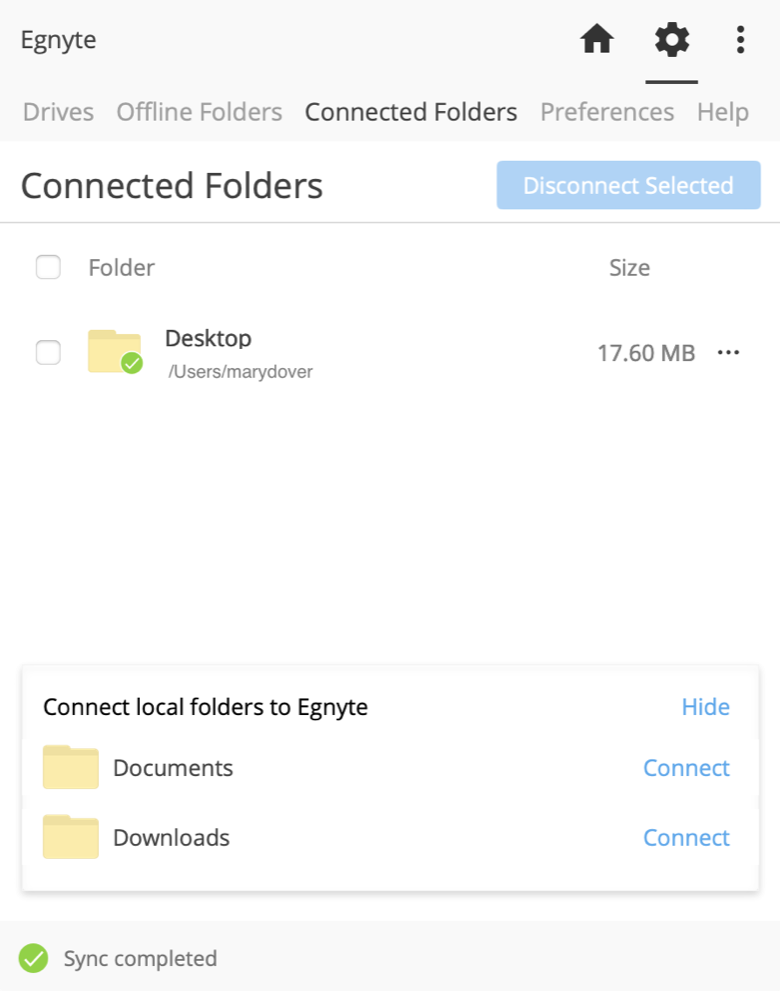Open the Offline Folders tab
The height and width of the screenshot is (991, 780).
click(198, 112)
